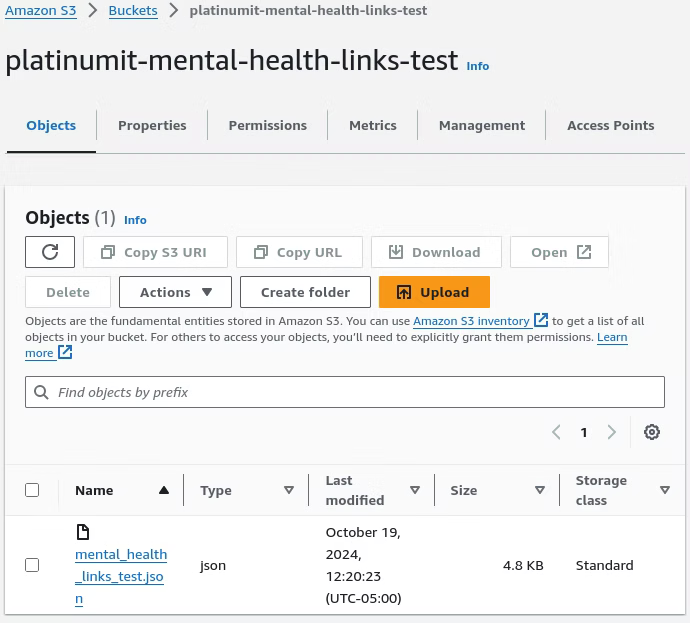Click the Create folder button
Screen dimensions: 690x623
[x=305, y=292]
